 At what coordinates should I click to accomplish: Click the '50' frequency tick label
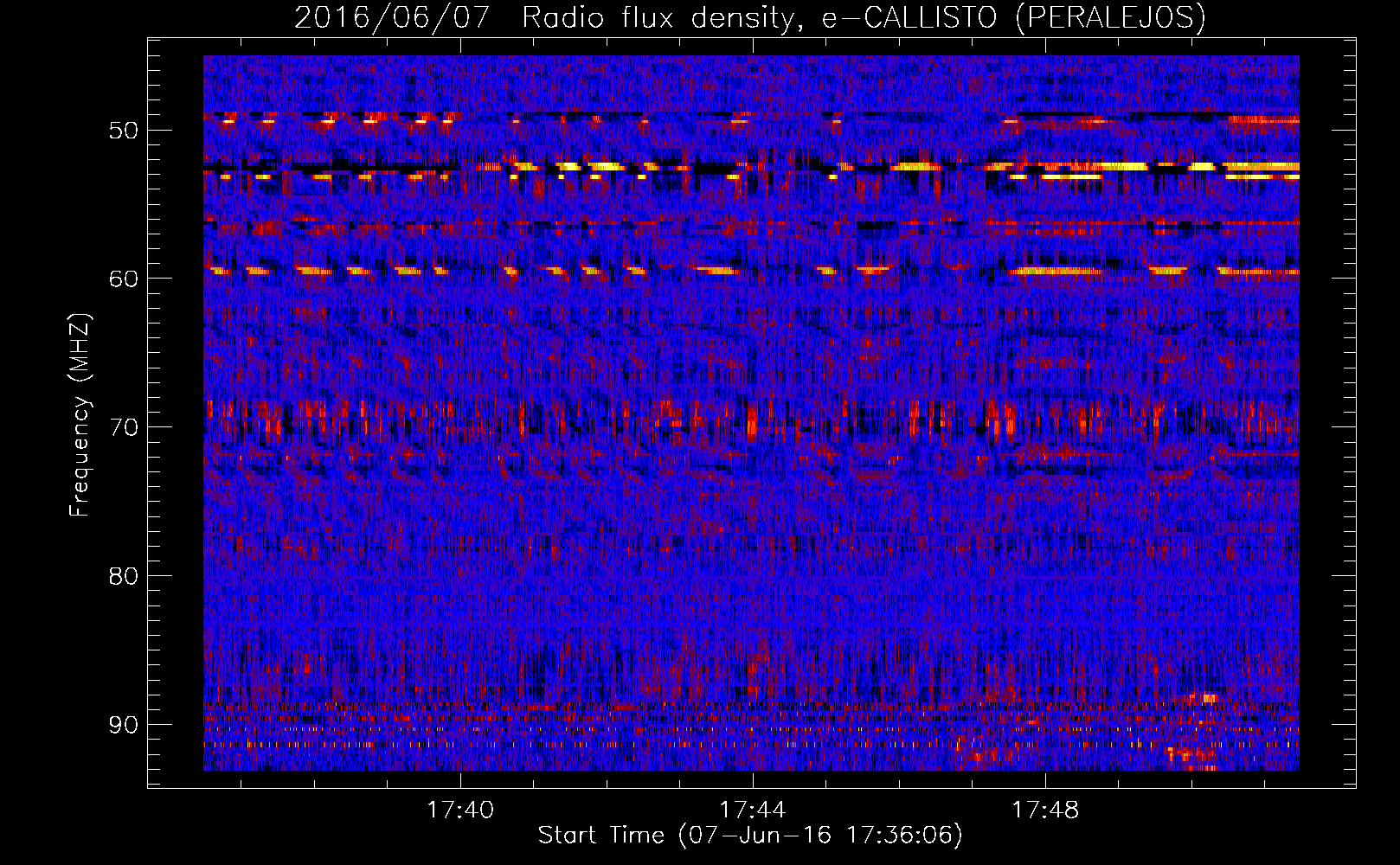coord(123,131)
